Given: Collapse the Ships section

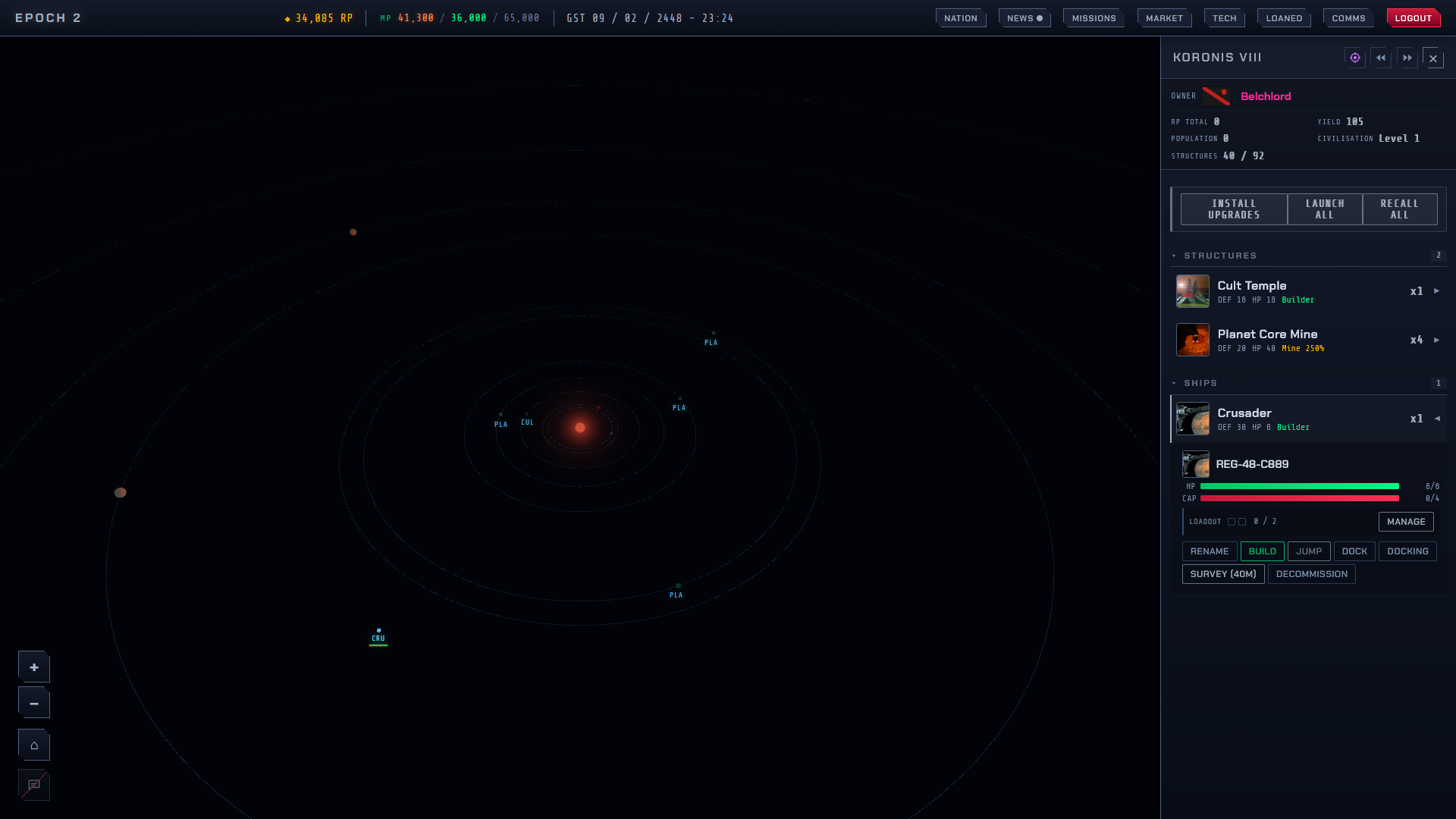Looking at the screenshot, I should pyautogui.click(x=1175, y=383).
